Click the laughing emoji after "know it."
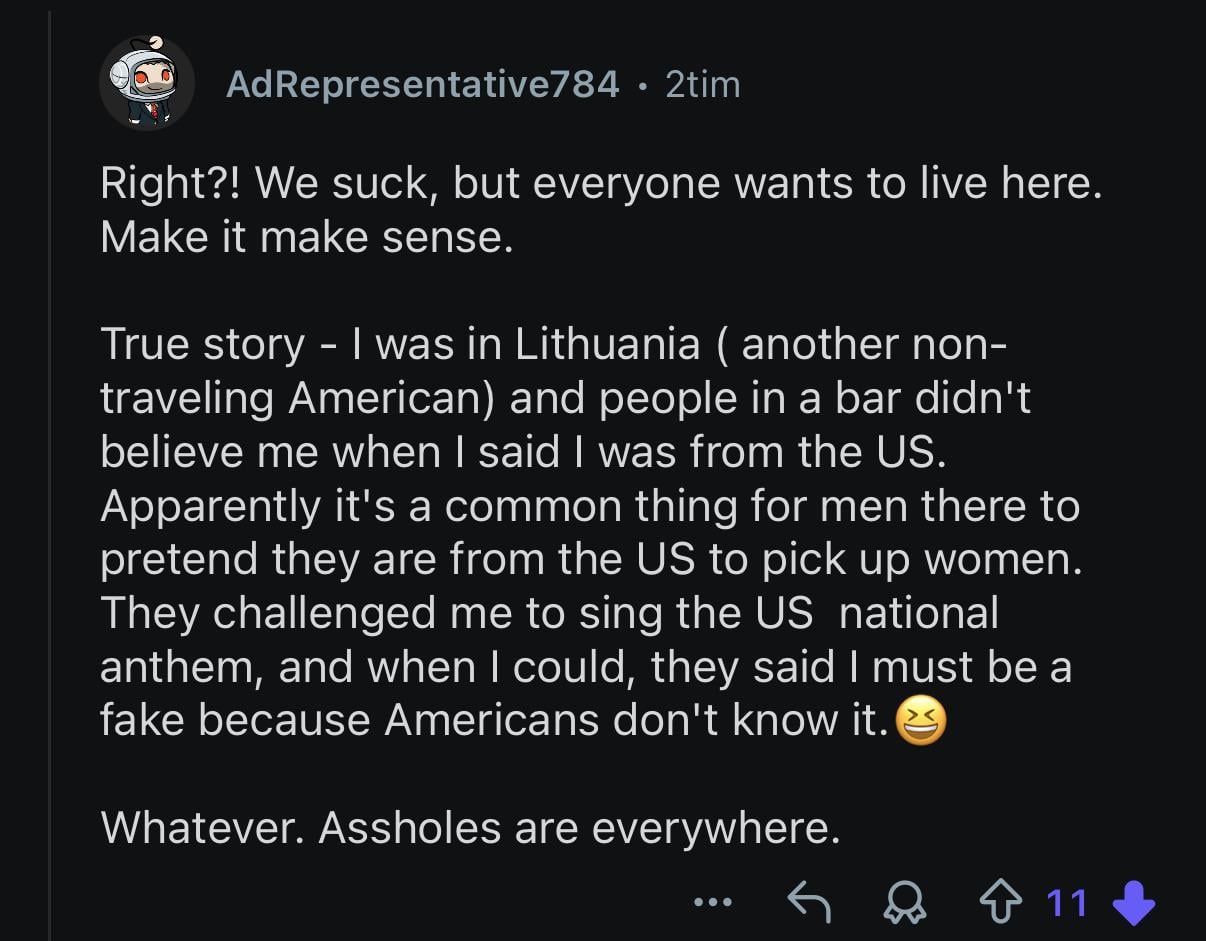Image resolution: width=1206 pixels, height=941 pixels. pyautogui.click(x=920, y=721)
